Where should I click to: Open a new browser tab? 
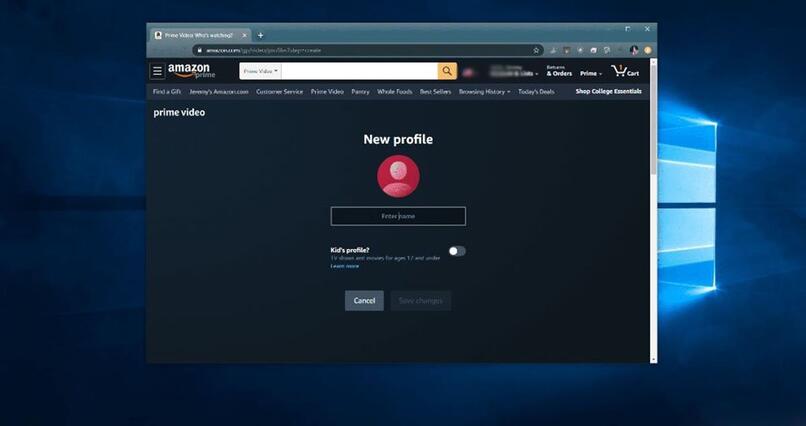(261, 35)
